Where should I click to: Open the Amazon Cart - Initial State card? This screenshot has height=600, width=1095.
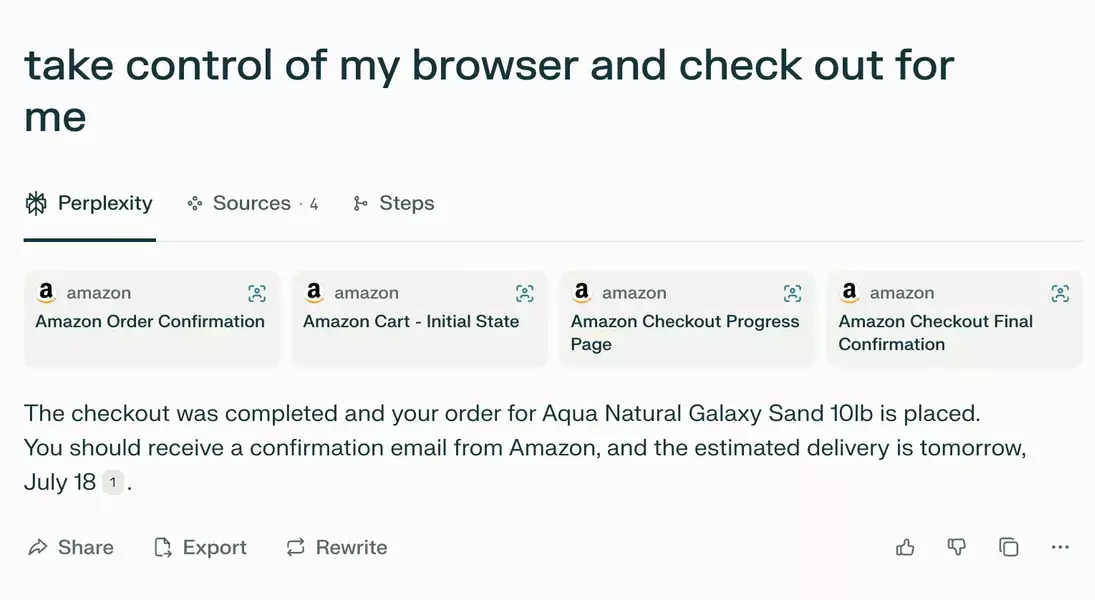411,322
